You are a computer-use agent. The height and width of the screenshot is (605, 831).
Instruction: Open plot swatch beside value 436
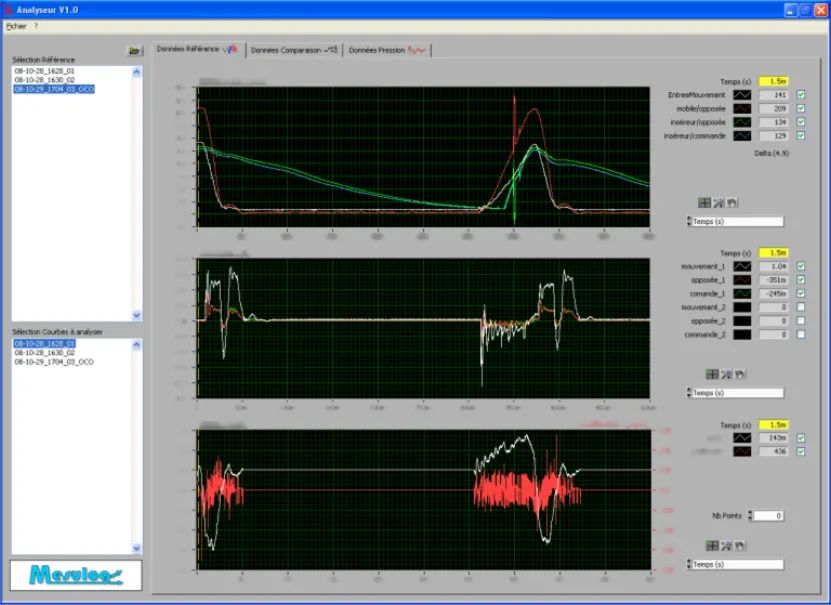point(742,451)
